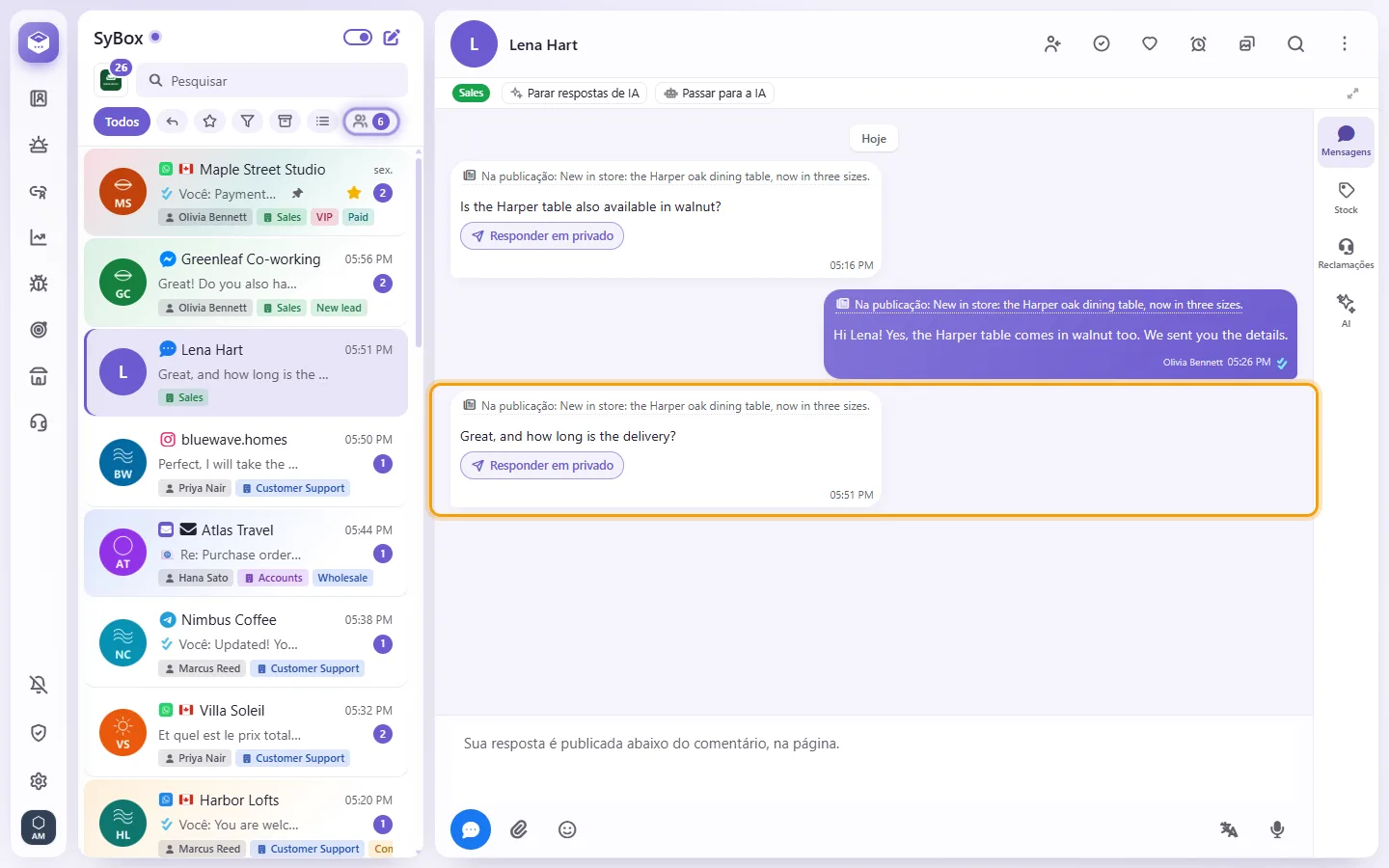The width and height of the screenshot is (1389, 868).
Task: Open the bug report sidebar icon
Action: pos(39,284)
